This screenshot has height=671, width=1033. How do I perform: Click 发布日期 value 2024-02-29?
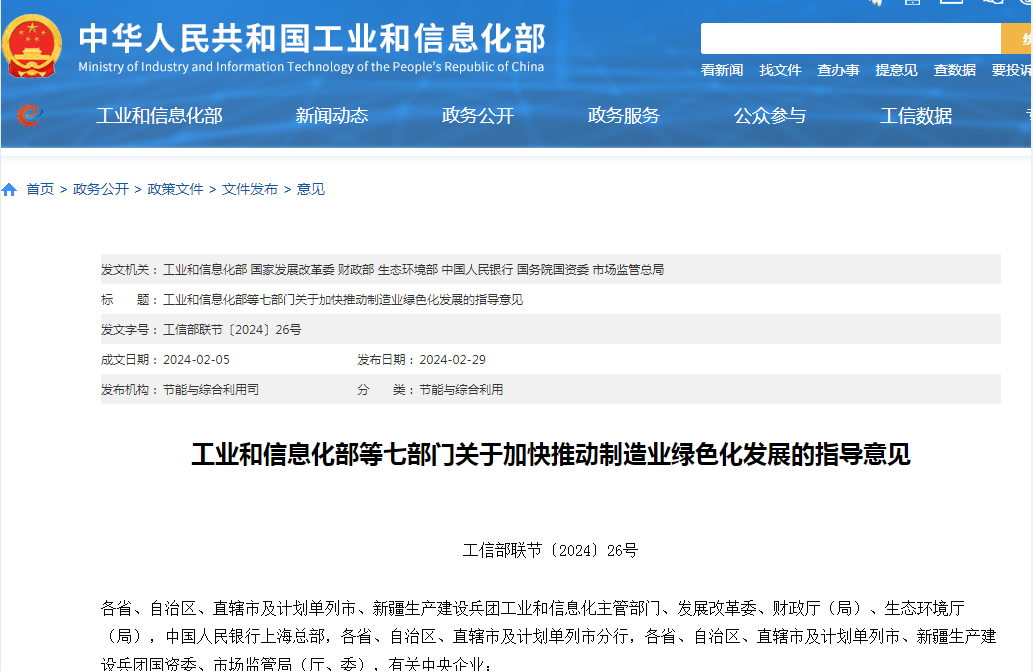click(453, 360)
